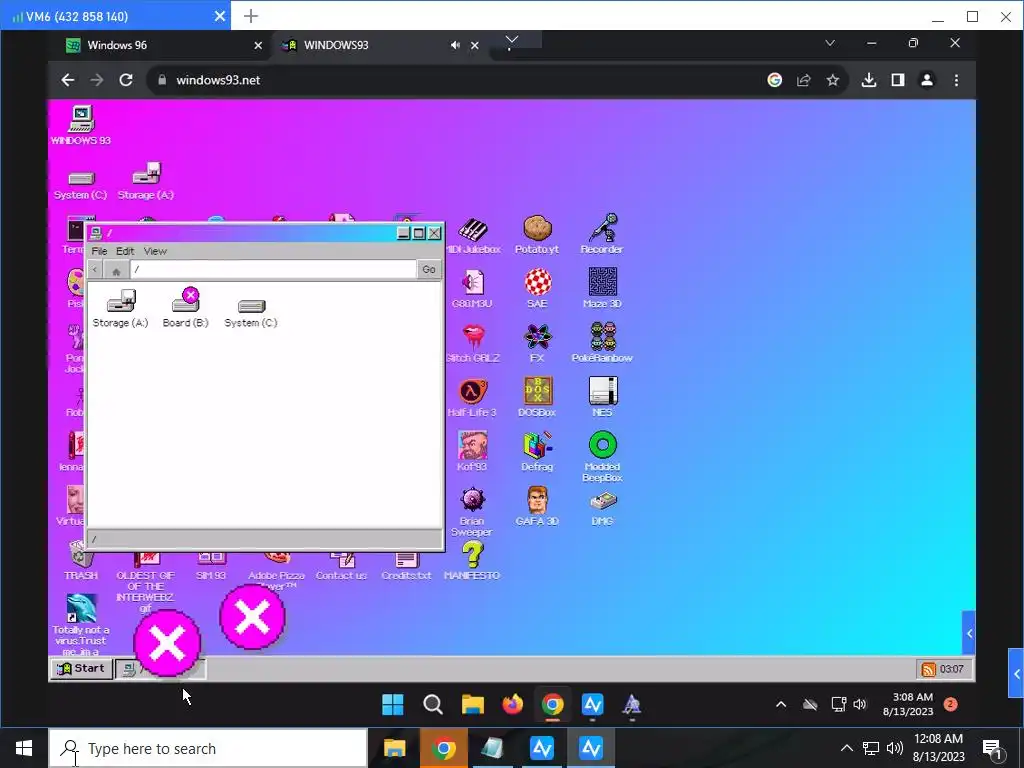
Task: Open Half-Life 3 lambda icon
Action: point(472,398)
